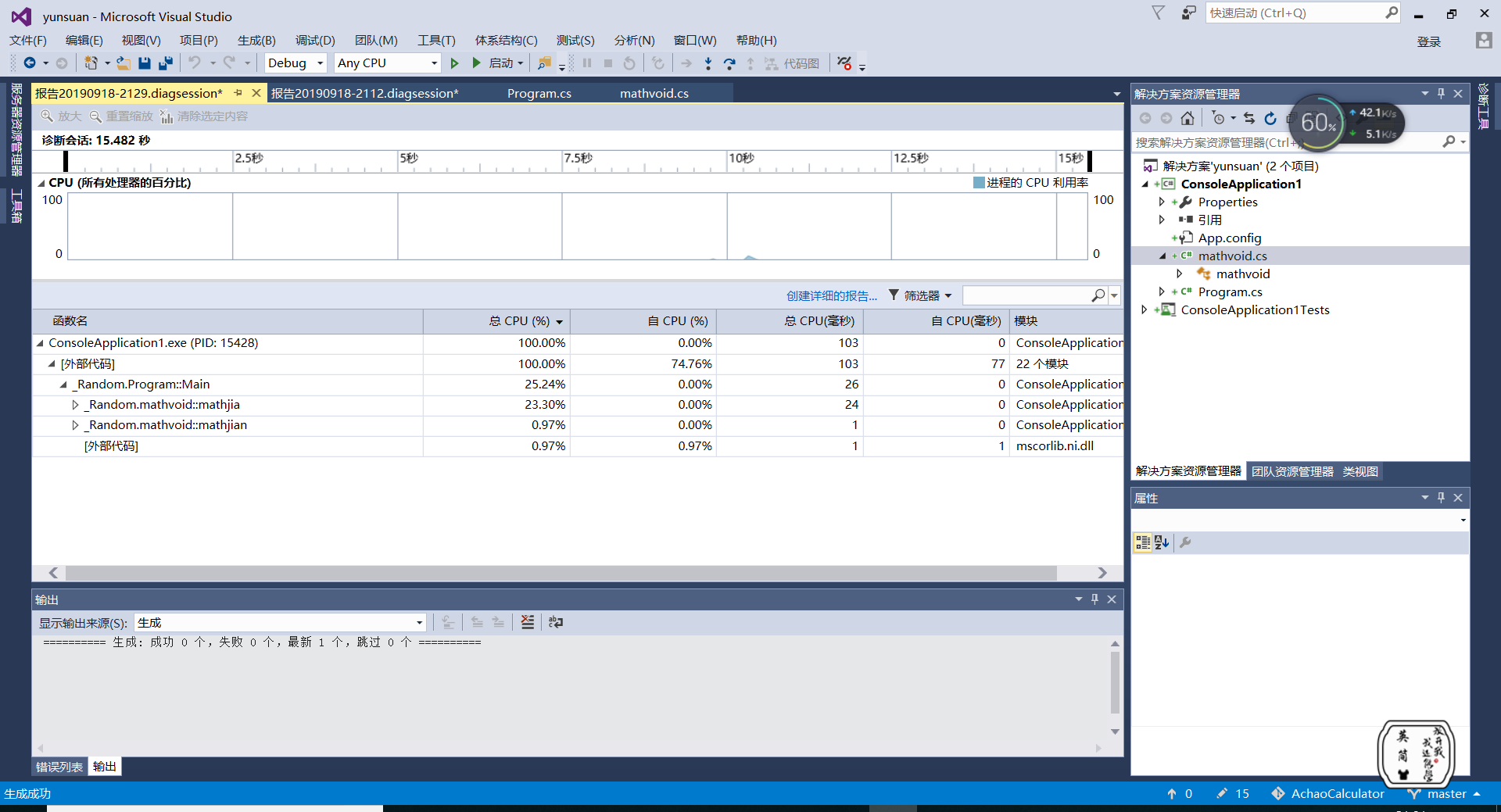Viewport: 1501px width, 812px height.
Task: Switch to the mathvoid.cs tab
Action: pos(654,94)
